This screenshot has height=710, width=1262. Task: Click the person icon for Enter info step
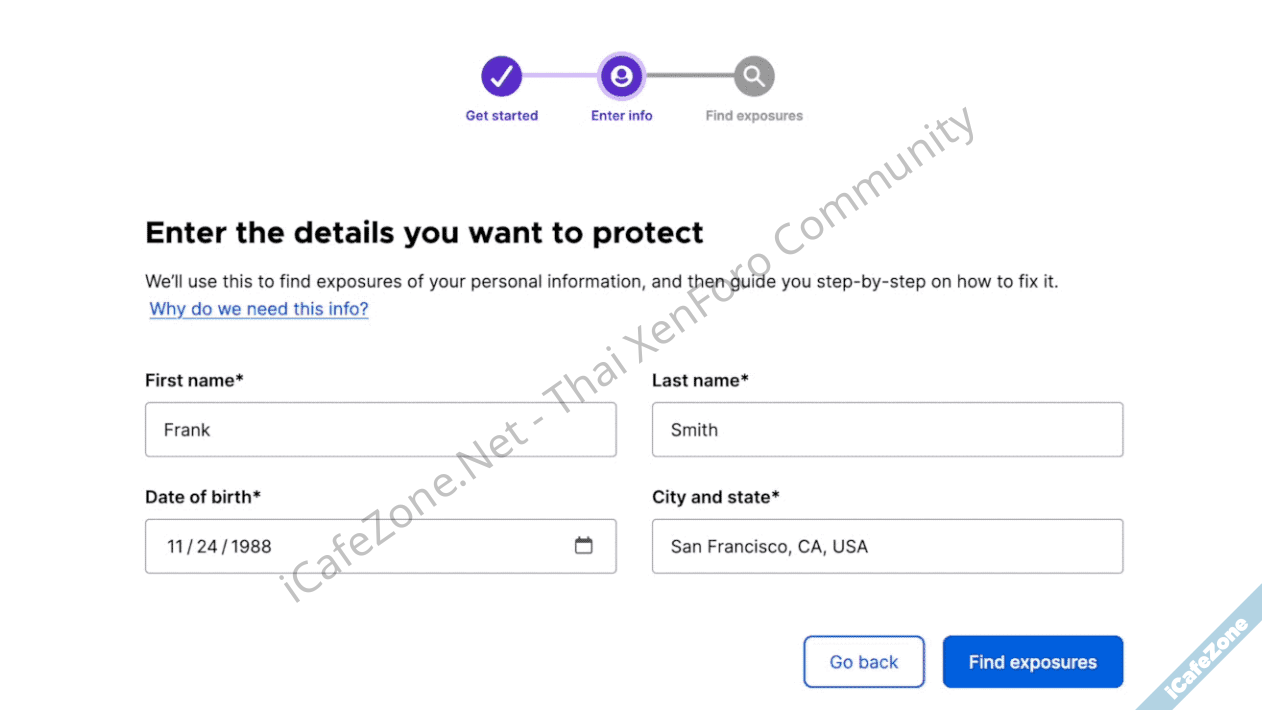pos(622,76)
